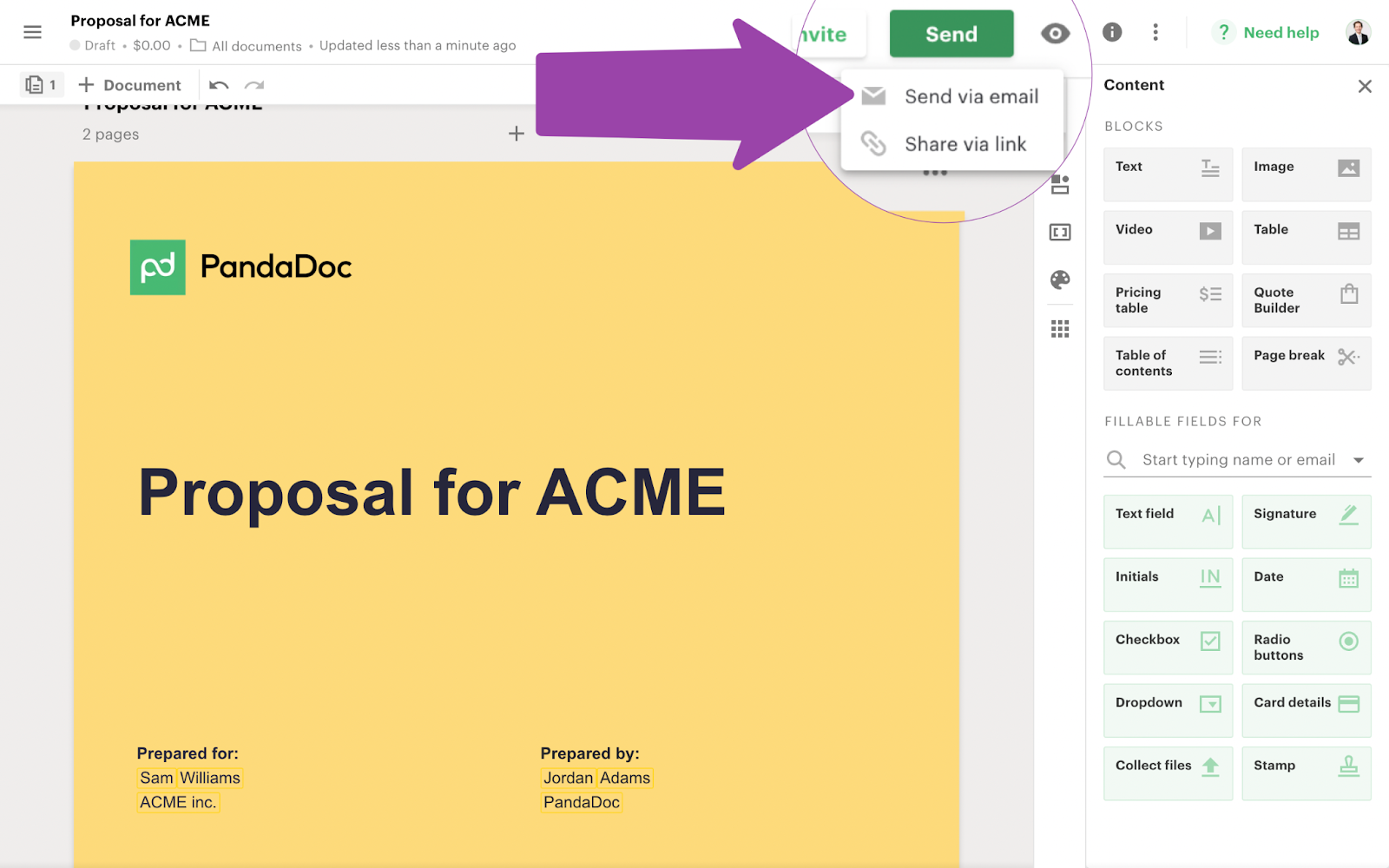The width and height of the screenshot is (1389, 868).
Task: Add a Pricing table block
Action: (x=1168, y=300)
